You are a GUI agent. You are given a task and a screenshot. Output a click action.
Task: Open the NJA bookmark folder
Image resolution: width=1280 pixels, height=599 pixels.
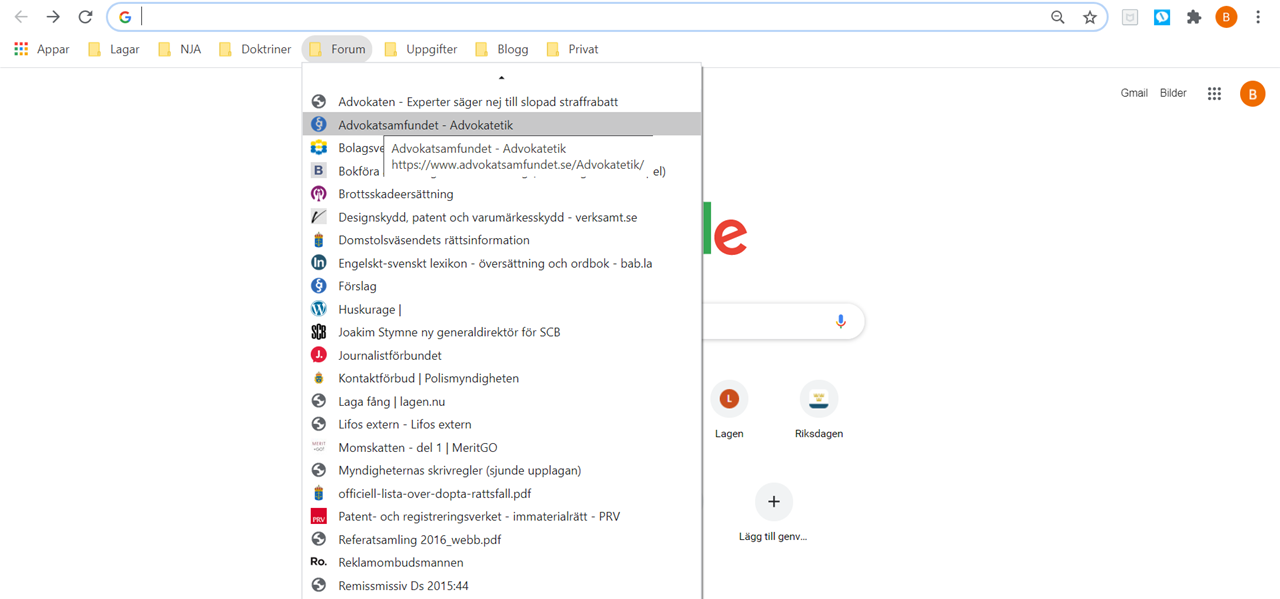(x=180, y=49)
